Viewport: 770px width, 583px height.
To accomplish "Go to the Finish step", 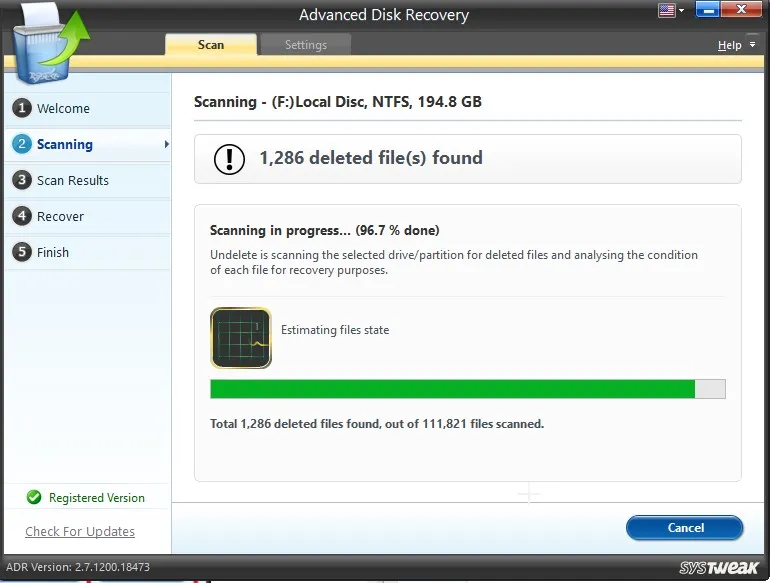I will coord(88,252).
